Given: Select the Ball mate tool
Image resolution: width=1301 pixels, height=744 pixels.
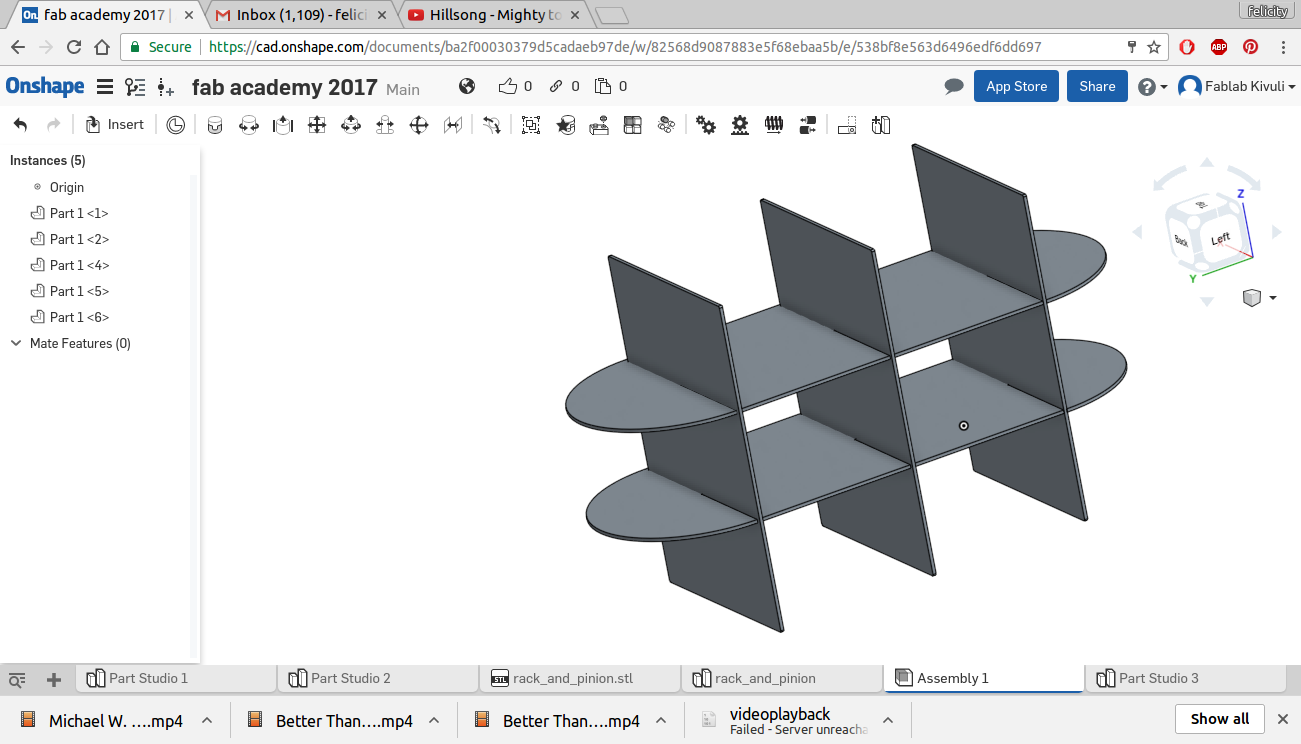Looking at the screenshot, I should 419,125.
